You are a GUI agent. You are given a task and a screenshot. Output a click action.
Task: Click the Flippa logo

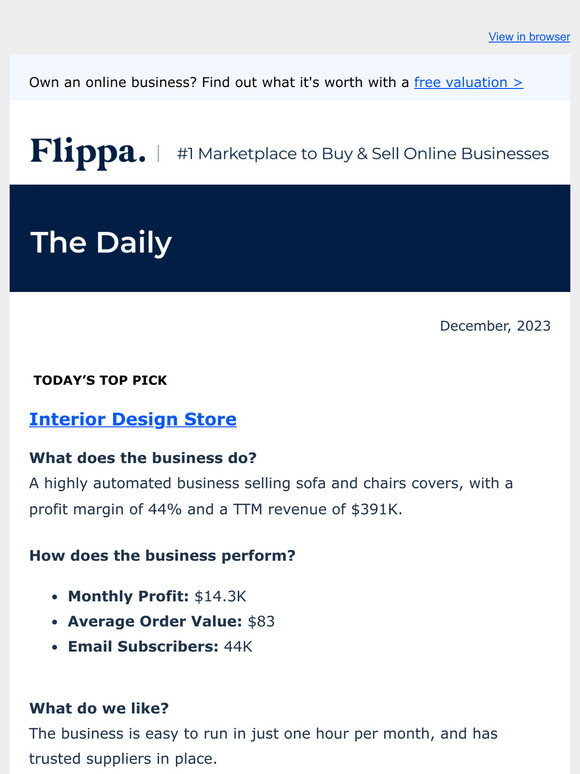88,153
